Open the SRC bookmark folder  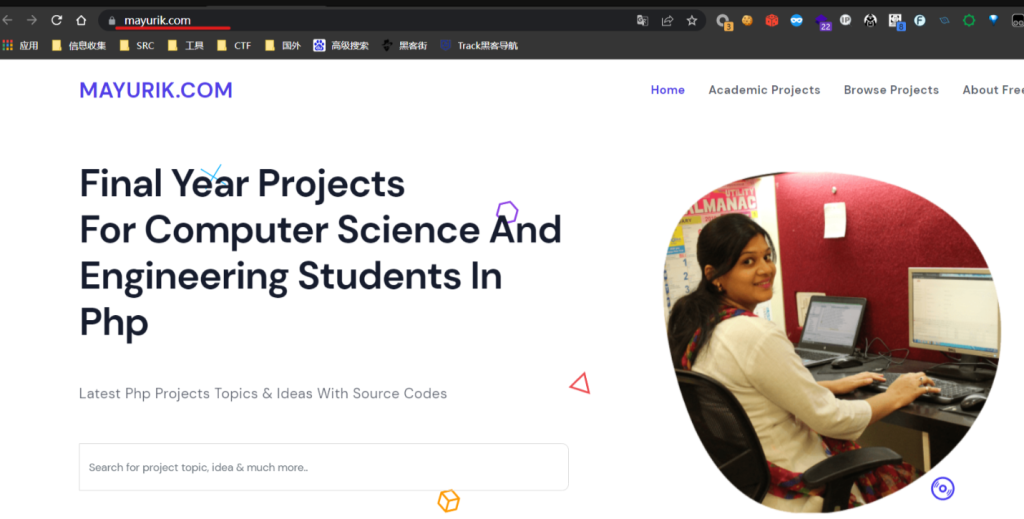(x=137, y=45)
